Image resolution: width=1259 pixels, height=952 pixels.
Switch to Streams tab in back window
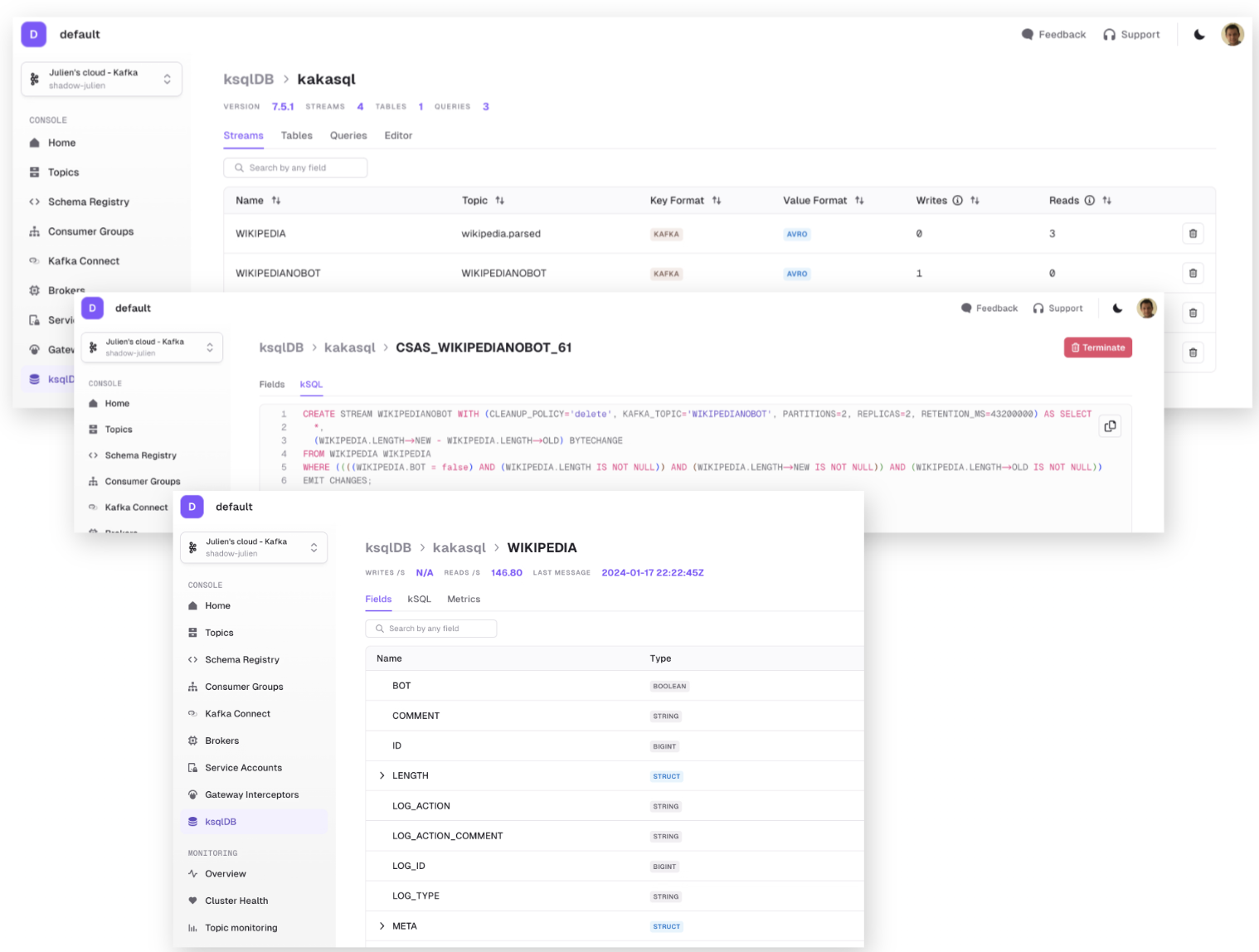(243, 136)
